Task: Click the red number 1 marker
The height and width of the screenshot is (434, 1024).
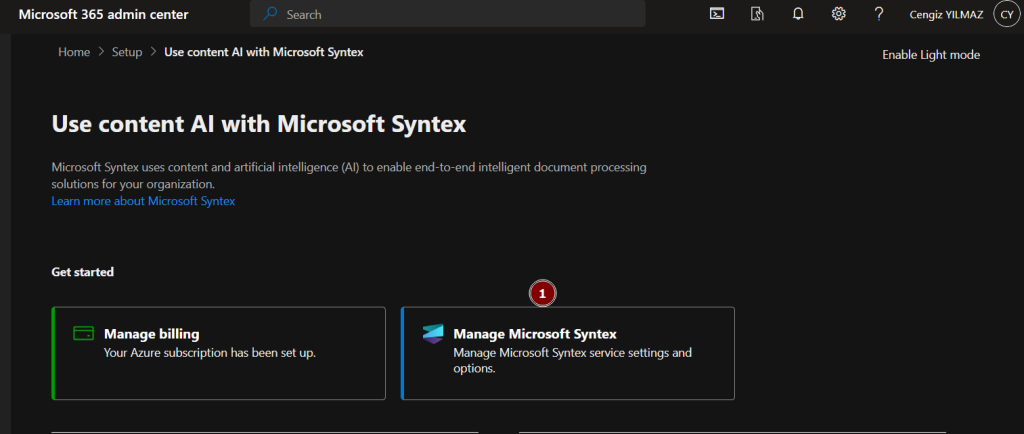Action: pyautogui.click(x=542, y=294)
